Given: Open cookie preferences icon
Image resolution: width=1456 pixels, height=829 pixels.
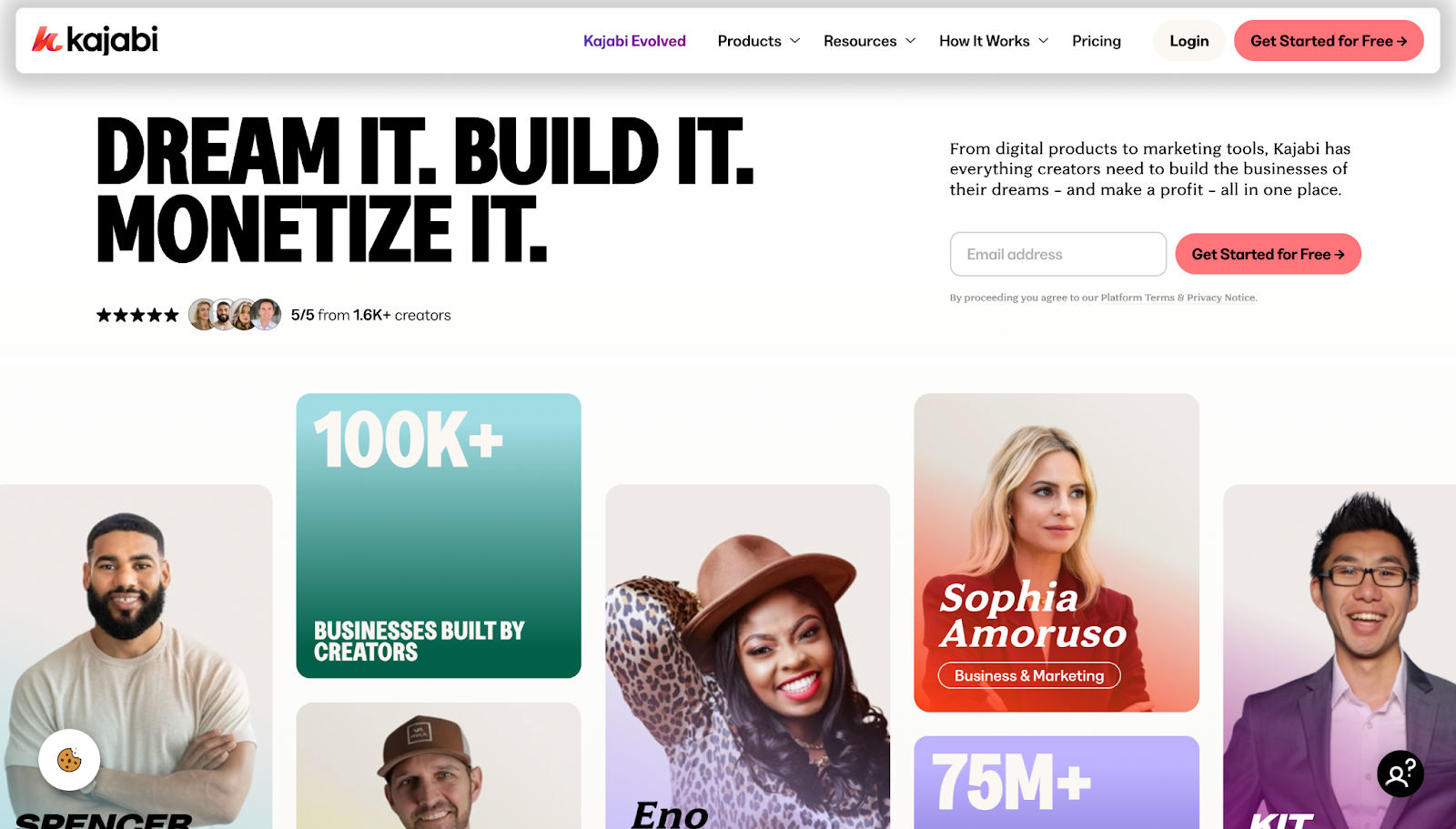Looking at the screenshot, I should pos(69,760).
